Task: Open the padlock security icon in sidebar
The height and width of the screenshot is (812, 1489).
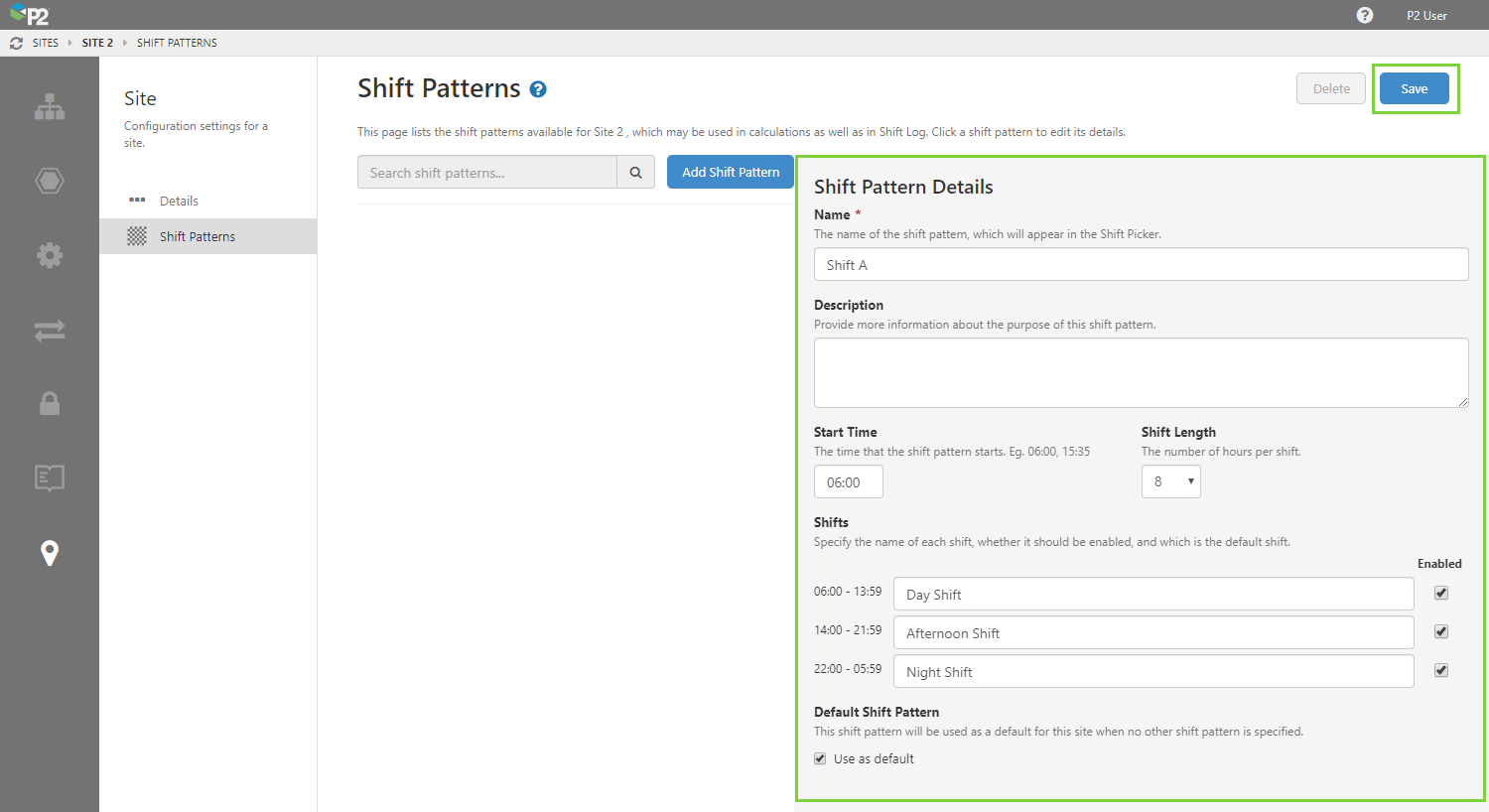Action: [x=50, y=403]
